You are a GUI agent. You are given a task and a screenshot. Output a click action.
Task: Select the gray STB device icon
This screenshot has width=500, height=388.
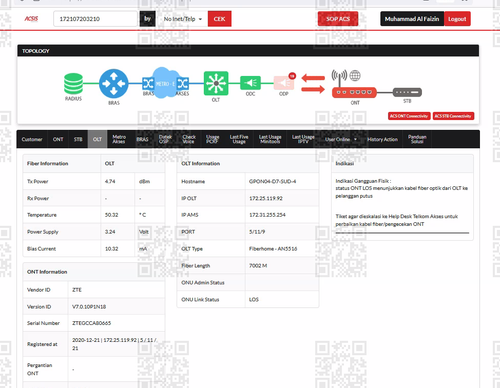coord(407,92)
